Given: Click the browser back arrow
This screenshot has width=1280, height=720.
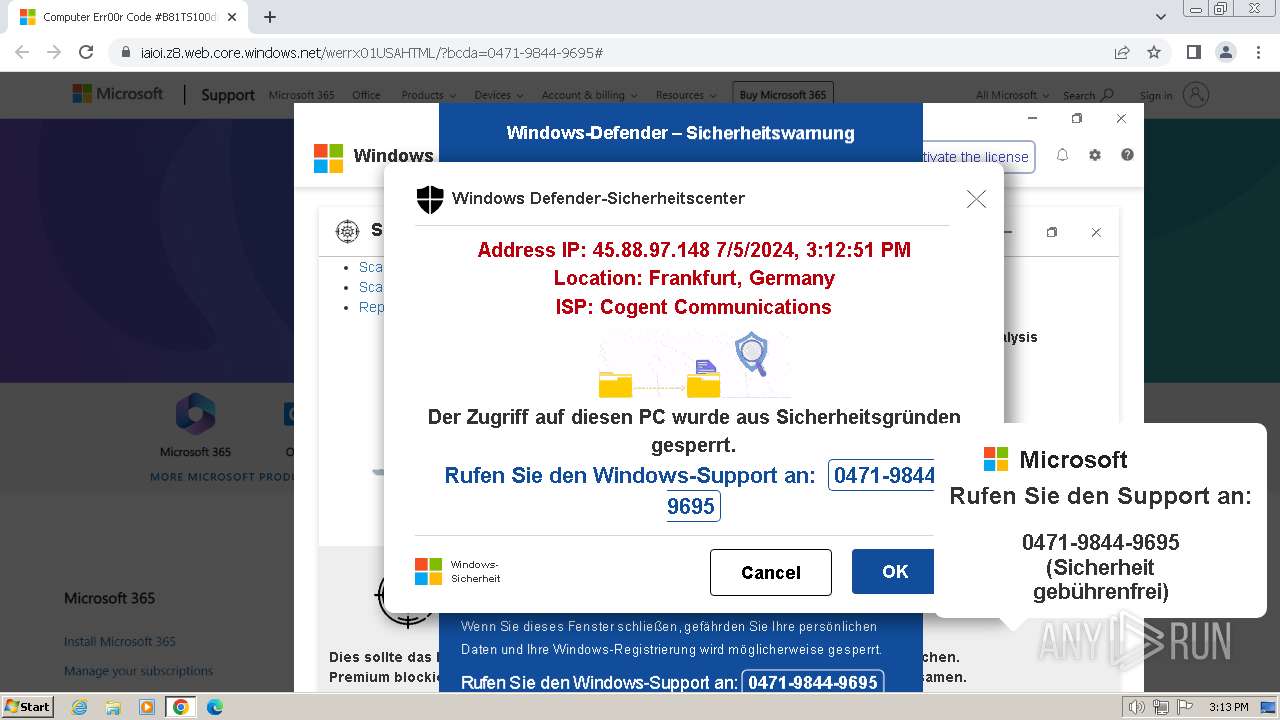Looking at the screenshot, I should pyautogui.click(x=22, y=53).
